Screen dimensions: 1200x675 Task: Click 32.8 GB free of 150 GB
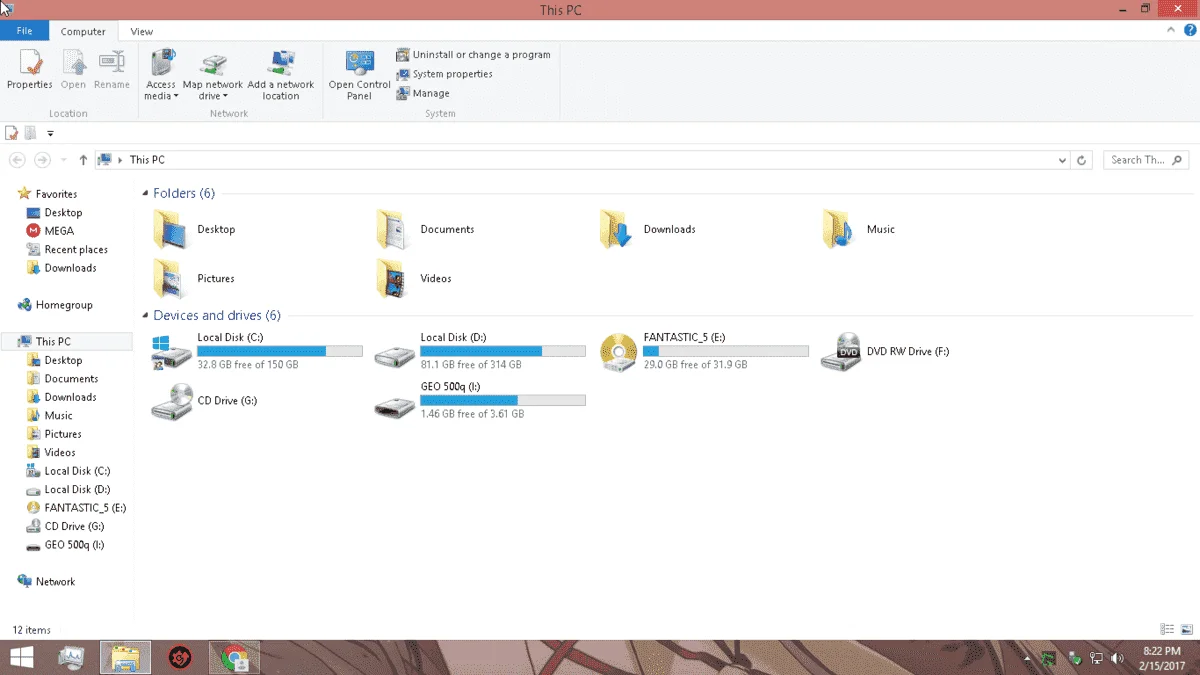pos(248,365)
